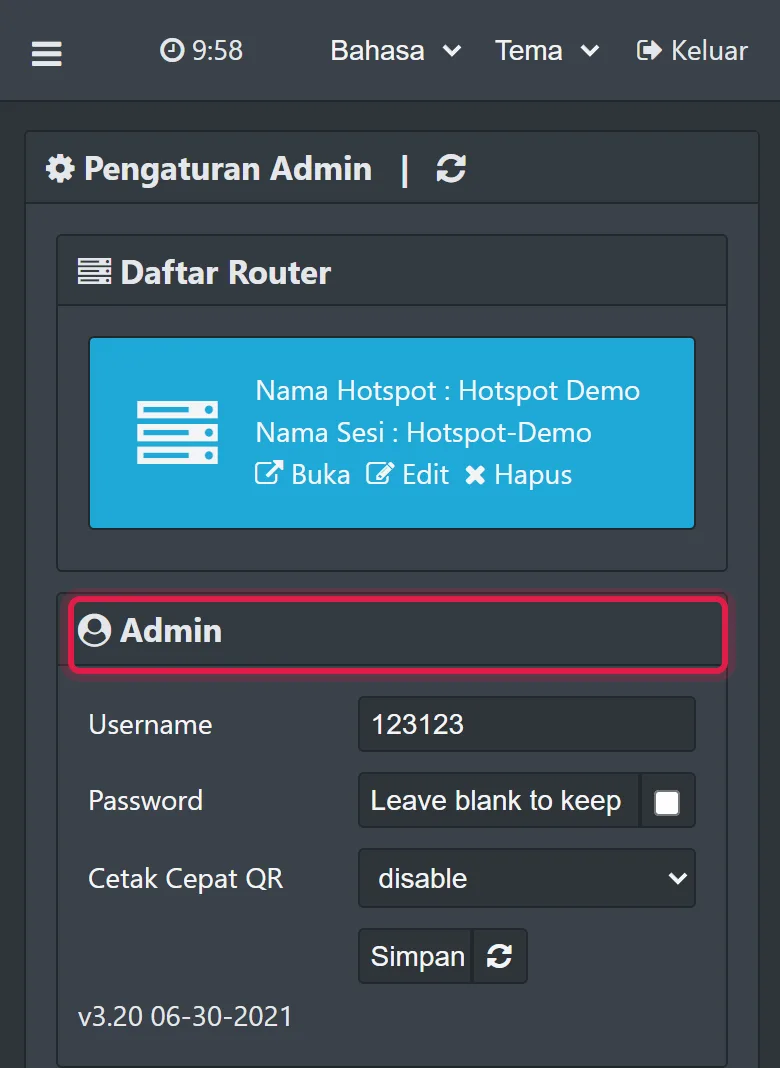Reload page using header refresh icon
780x1068 pixels.
coord(451,168)
